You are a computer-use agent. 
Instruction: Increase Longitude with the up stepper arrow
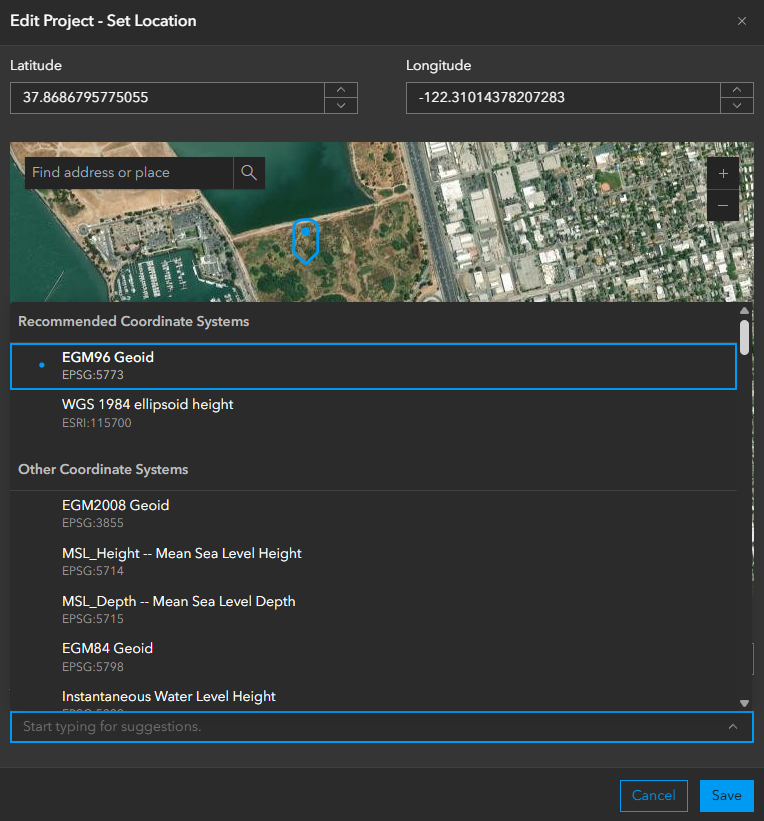pyautogui.click(x=736, y=90)
